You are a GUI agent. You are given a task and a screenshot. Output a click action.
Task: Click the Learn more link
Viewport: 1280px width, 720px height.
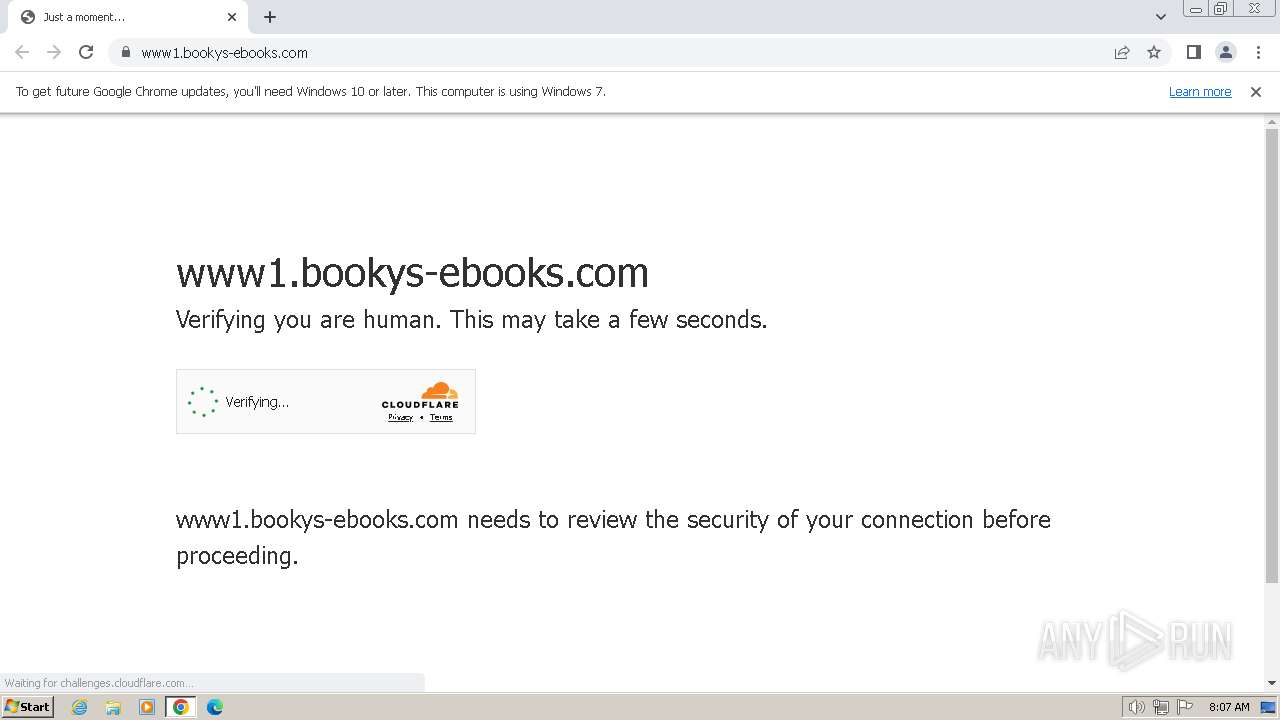(x=1199, y=91)
